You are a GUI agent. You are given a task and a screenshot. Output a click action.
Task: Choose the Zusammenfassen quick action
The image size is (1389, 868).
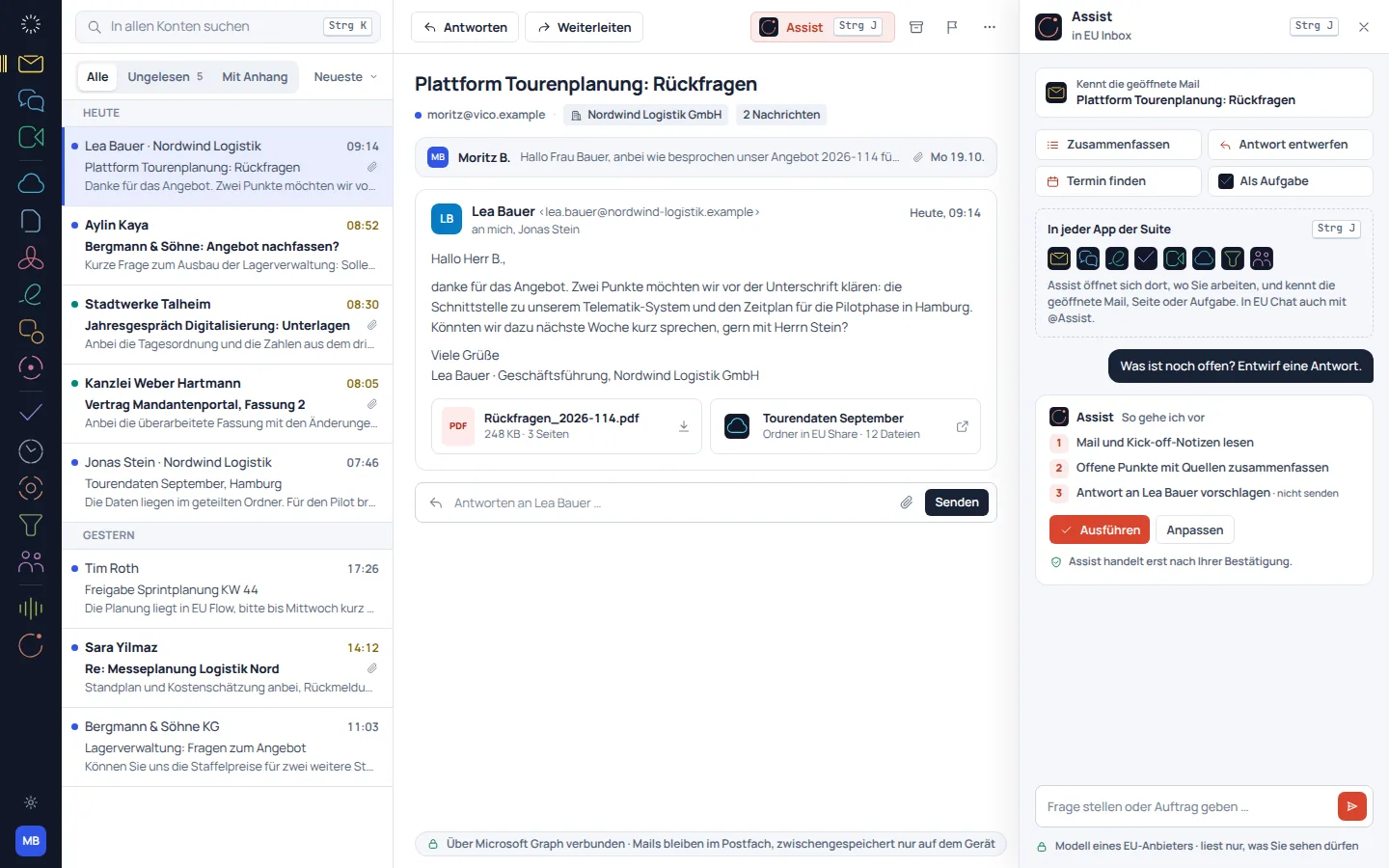pyautogui.click(x=1118, y=145)
